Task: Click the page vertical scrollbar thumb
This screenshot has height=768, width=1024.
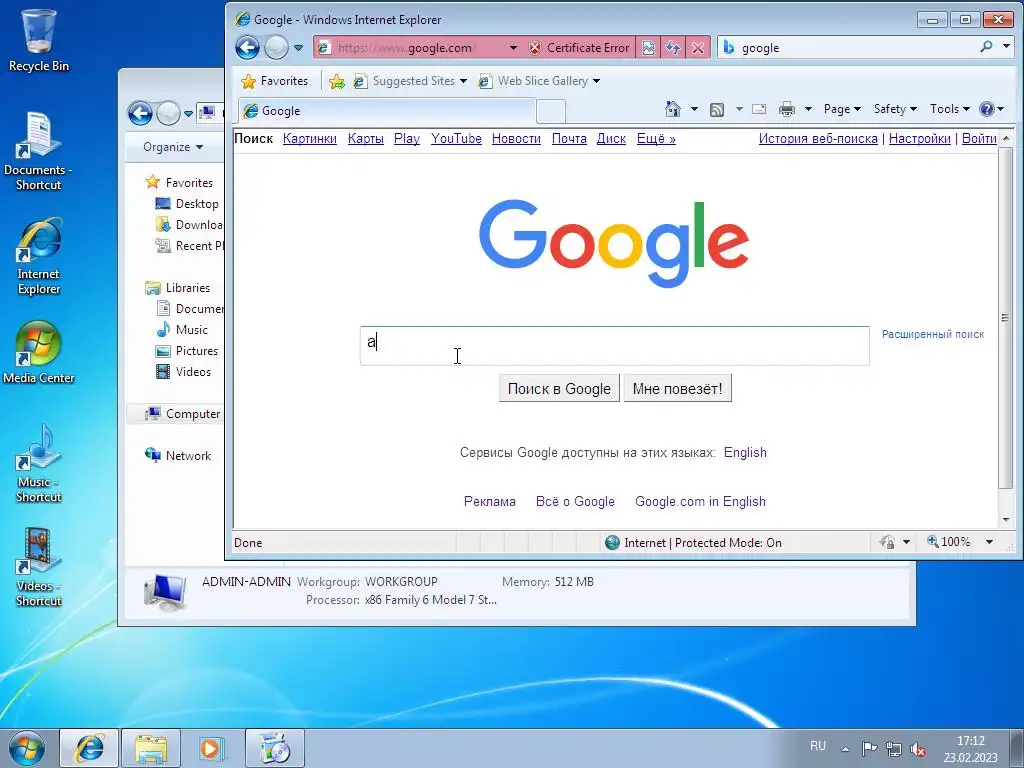Action: click(1005, 318)
